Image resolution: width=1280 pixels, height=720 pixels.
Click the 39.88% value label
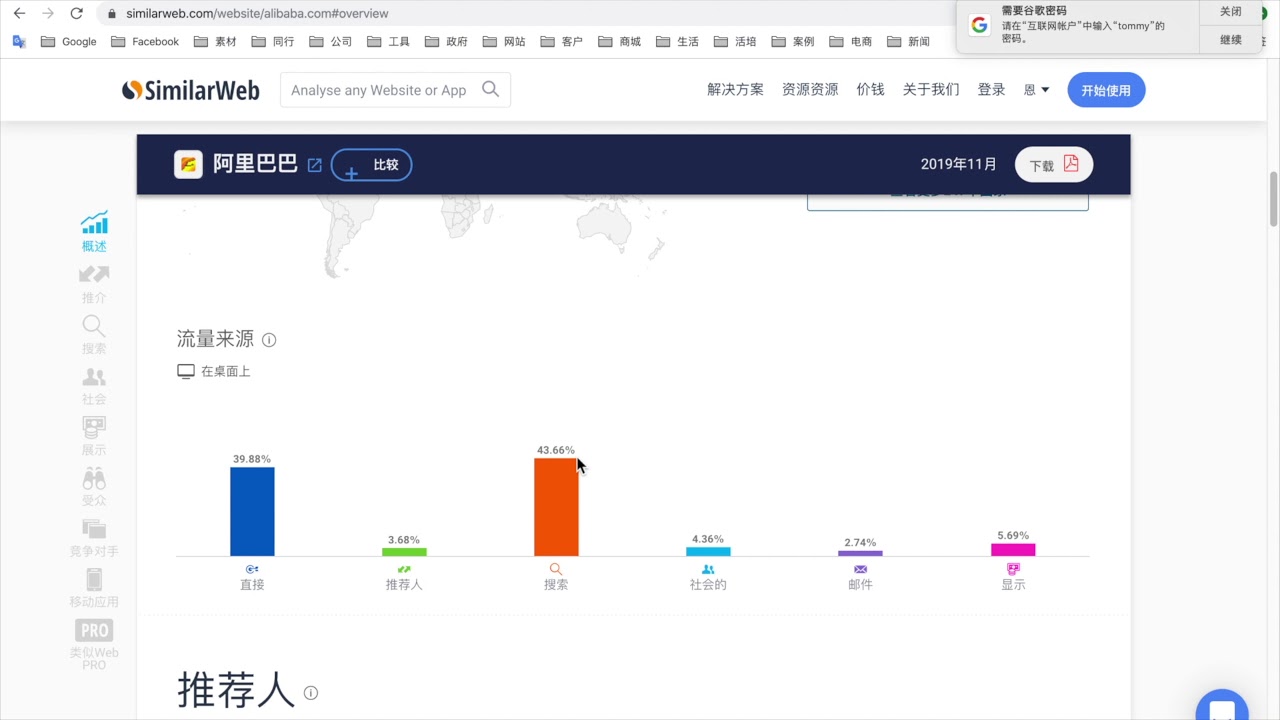(252, 459)
